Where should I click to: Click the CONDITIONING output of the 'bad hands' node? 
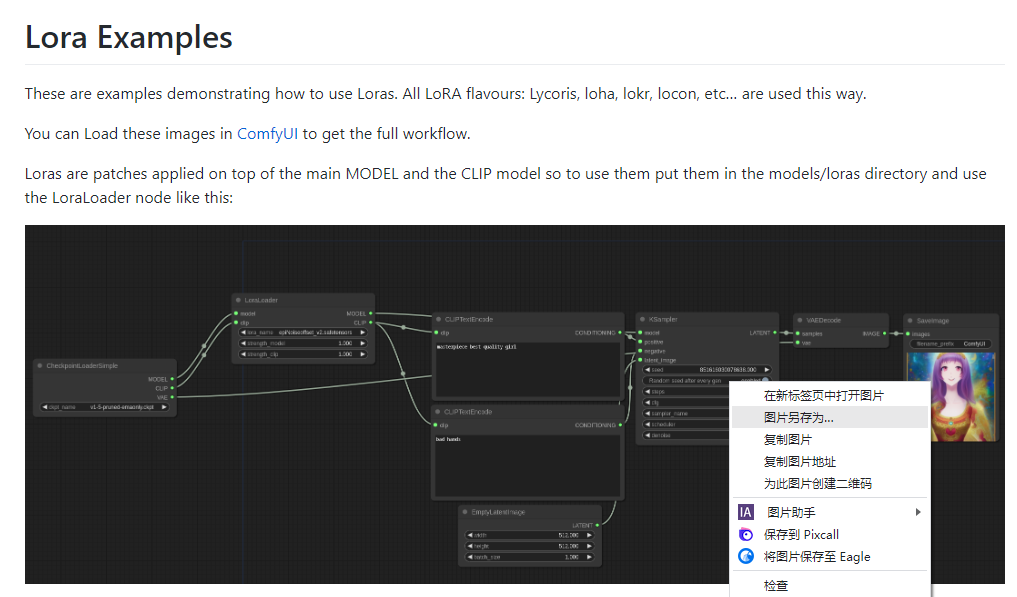(x=620, y=425)
